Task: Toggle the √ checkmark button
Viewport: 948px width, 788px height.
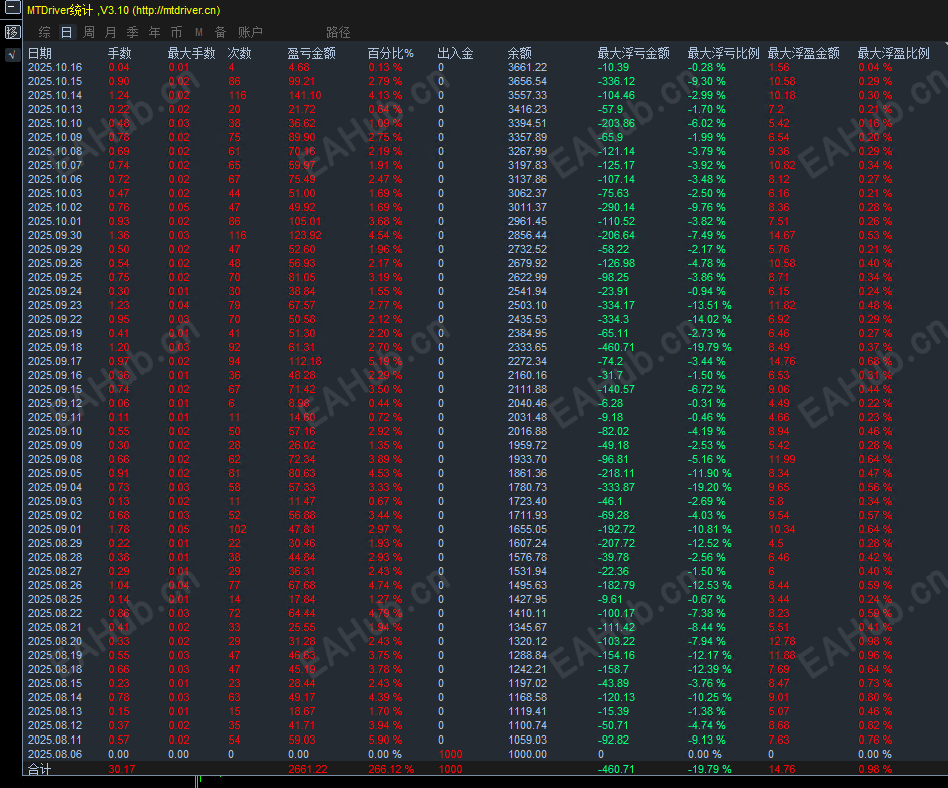Action: (x=12, y=54)
